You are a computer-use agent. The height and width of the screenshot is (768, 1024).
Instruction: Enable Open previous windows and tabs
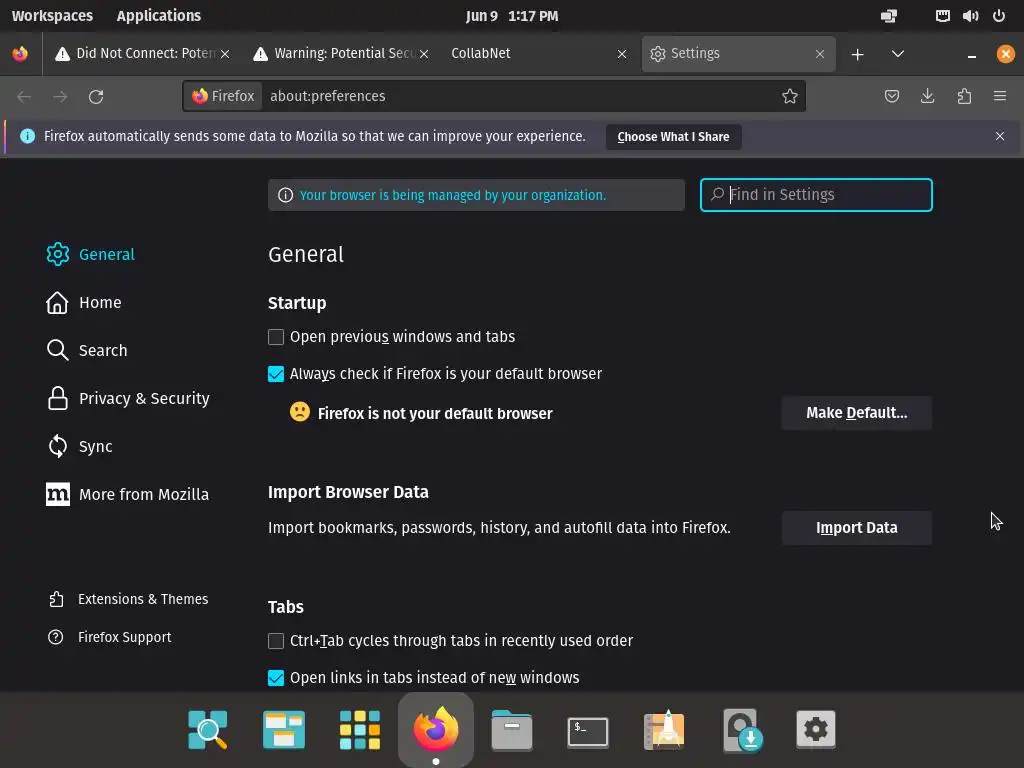coord(276,337)
